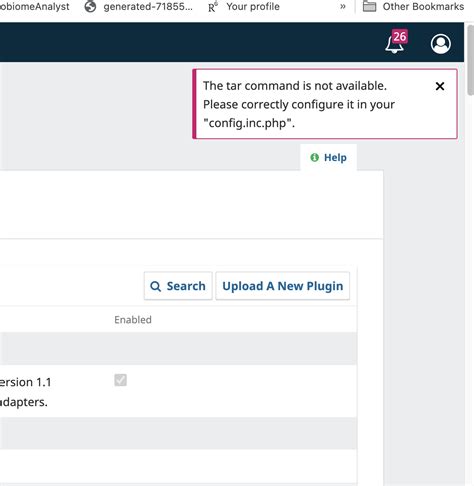Open the Other Bookmarks label
The height and width of the screenshot is (486, 474).
[423, 6]
